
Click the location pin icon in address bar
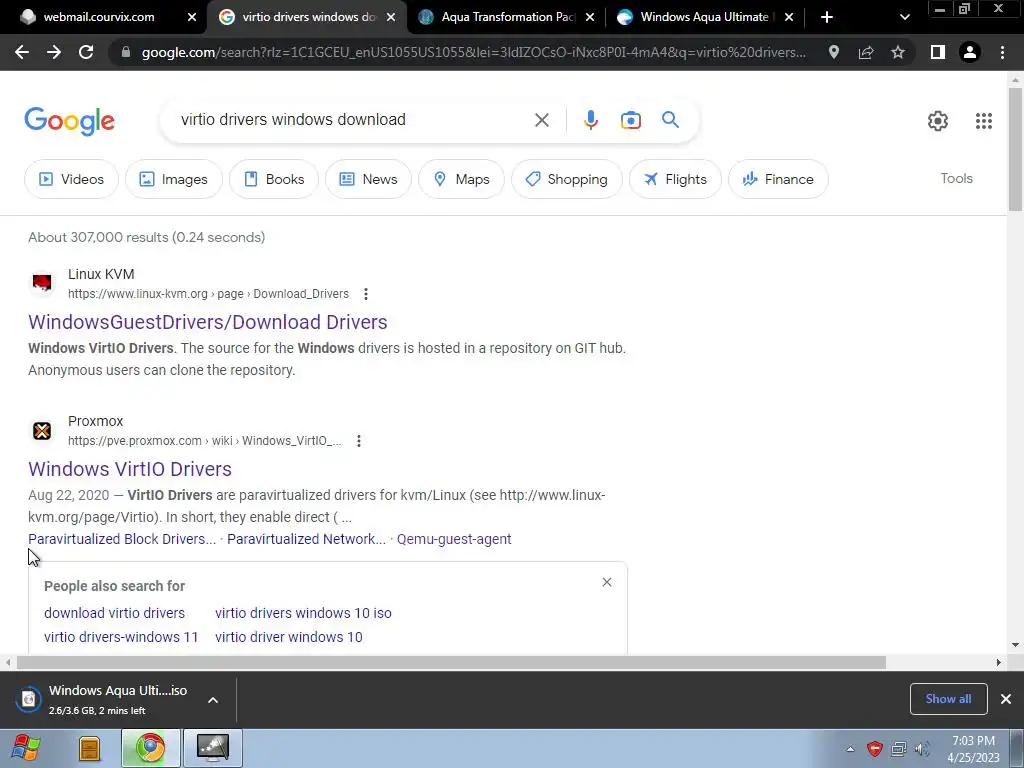tap(833, 52)
